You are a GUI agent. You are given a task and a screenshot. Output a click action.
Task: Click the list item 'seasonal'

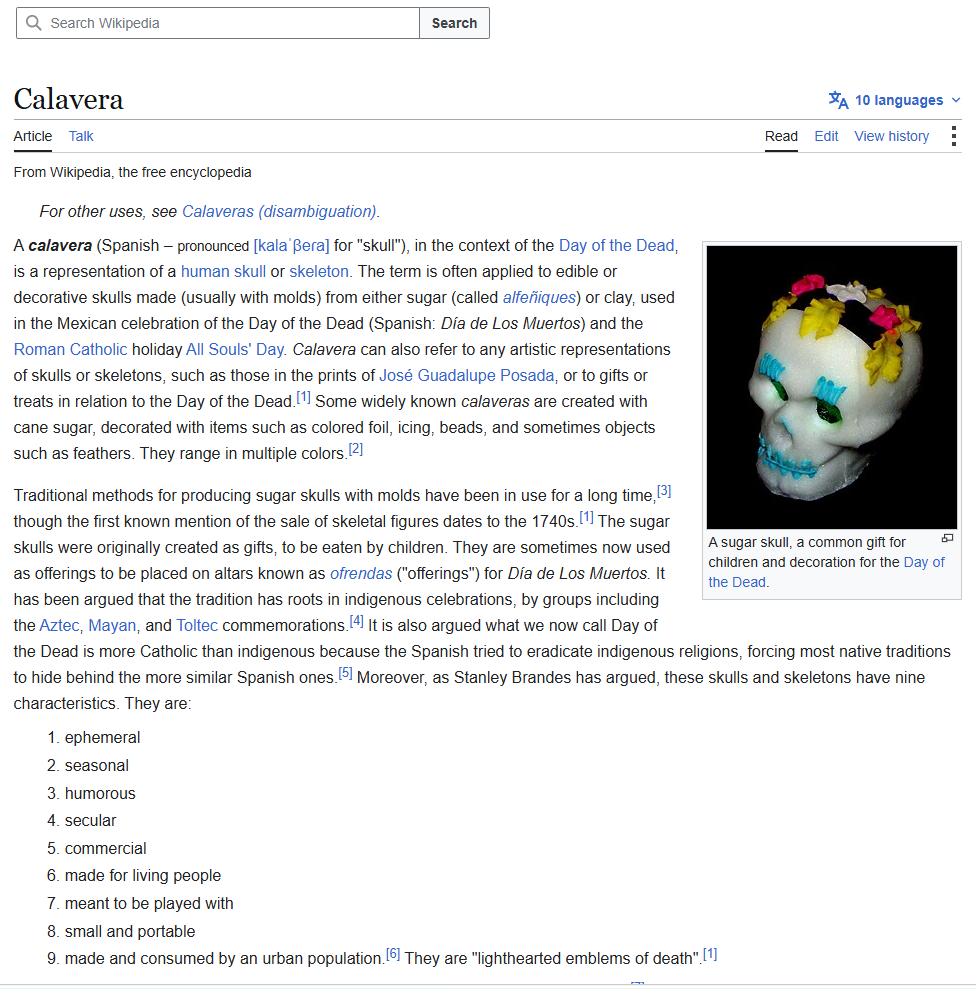point(97,765)
